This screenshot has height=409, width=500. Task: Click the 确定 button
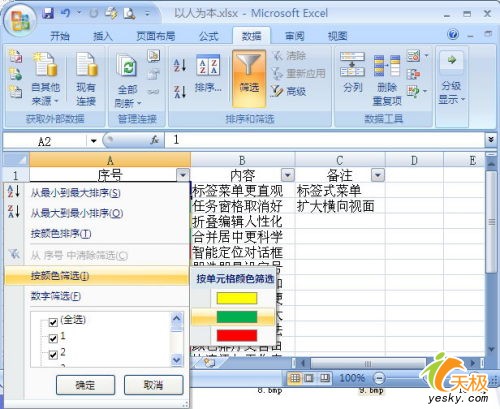coord(85,385)
